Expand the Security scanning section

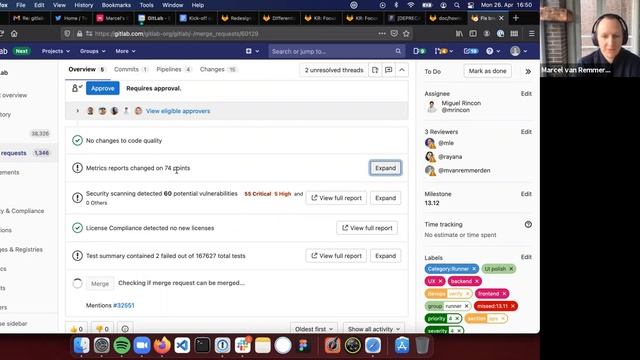click(x=385, y=198)
